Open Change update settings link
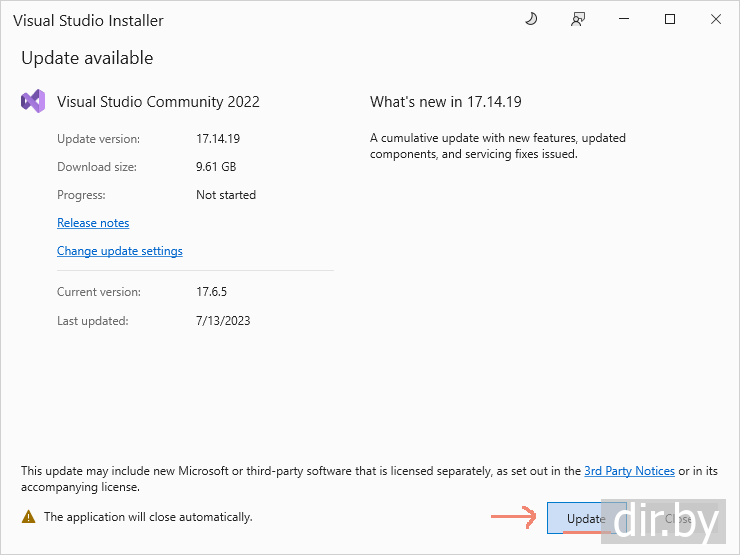740x555 pixels. click(120, 251)
